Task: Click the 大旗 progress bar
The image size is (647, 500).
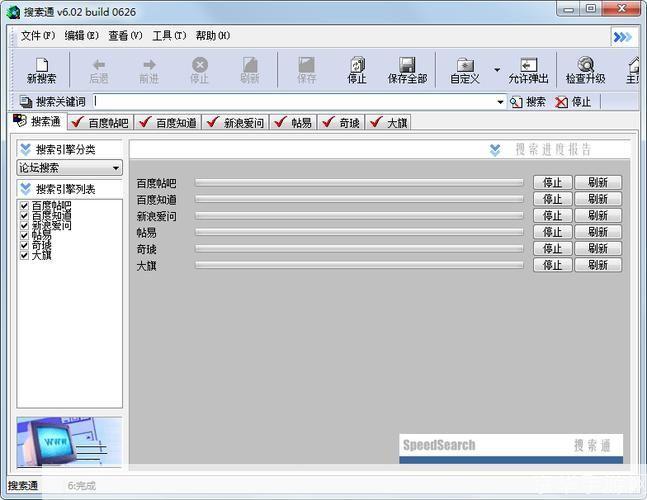Action: pyautogui.click(x=359, y=265)
